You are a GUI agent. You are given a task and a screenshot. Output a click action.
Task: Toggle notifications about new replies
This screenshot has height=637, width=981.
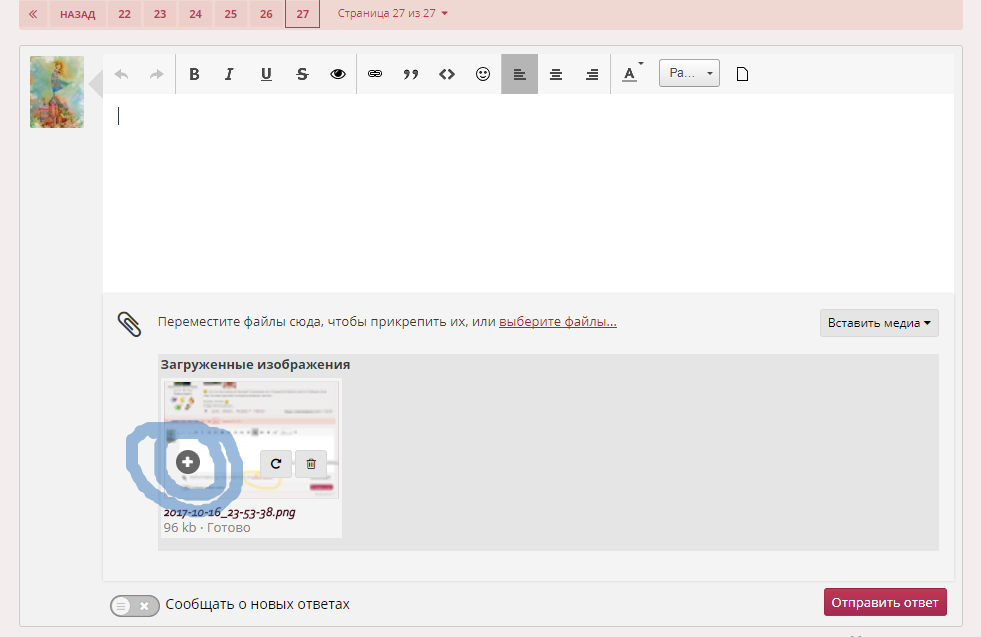pos(135,605)
